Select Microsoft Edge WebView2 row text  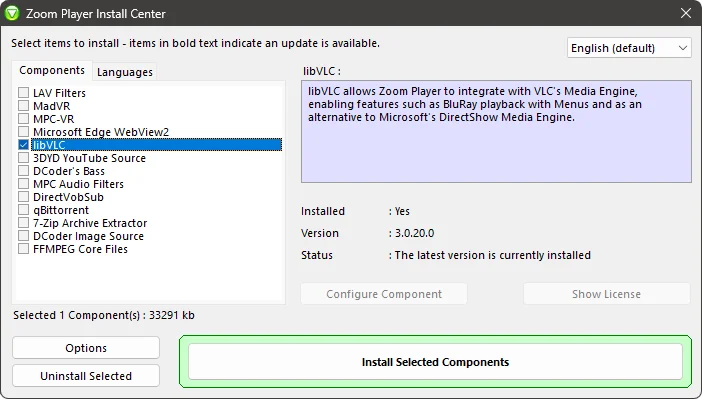(x=101, y=132)
